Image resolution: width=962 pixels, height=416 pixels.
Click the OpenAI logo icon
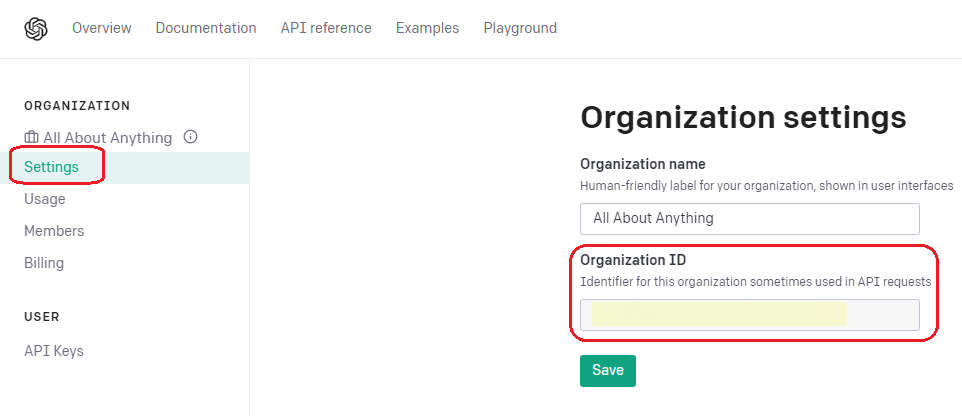(x=36, y=28)
